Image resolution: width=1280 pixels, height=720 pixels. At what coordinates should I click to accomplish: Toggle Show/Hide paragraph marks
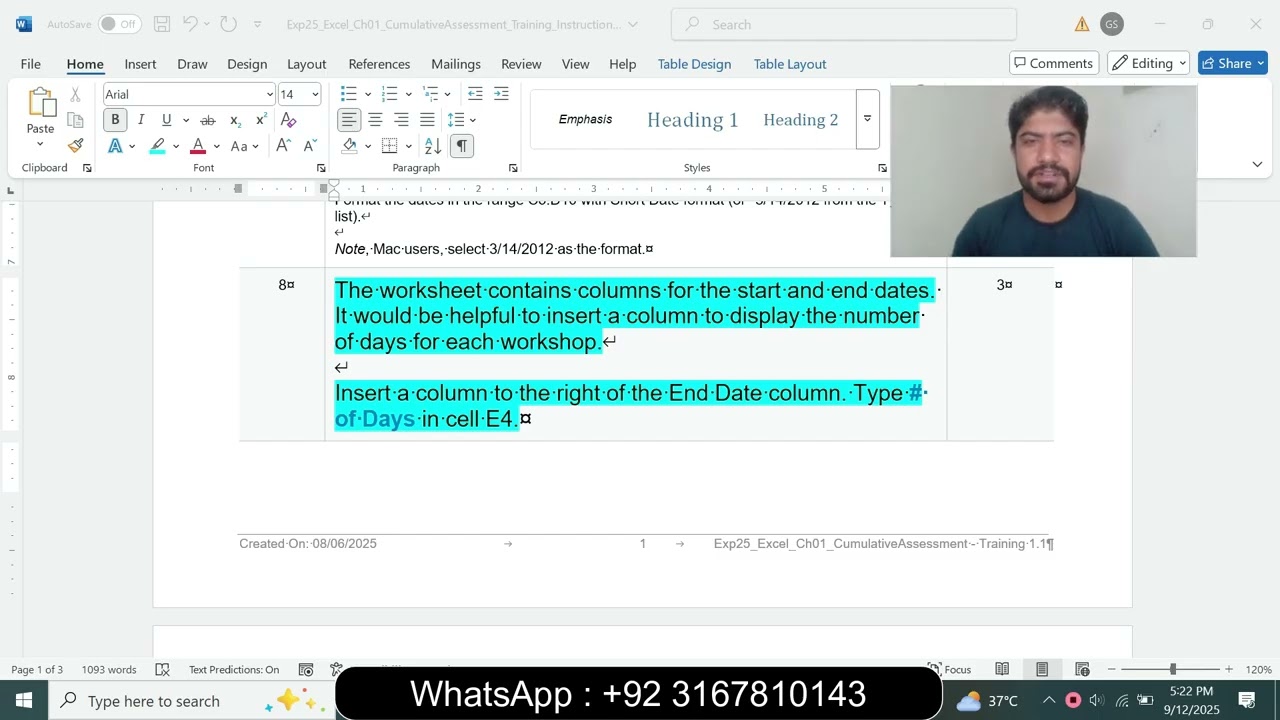tap(461, 146)
